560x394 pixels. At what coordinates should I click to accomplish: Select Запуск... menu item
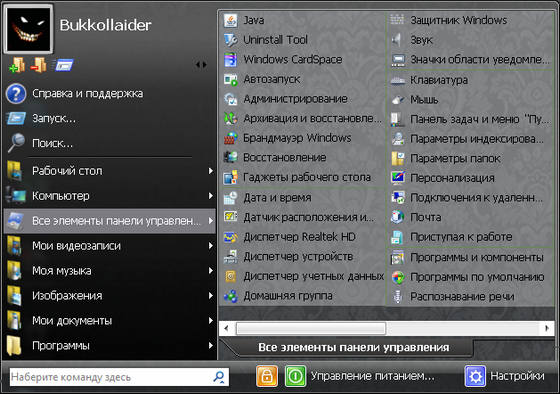(109, 119)
